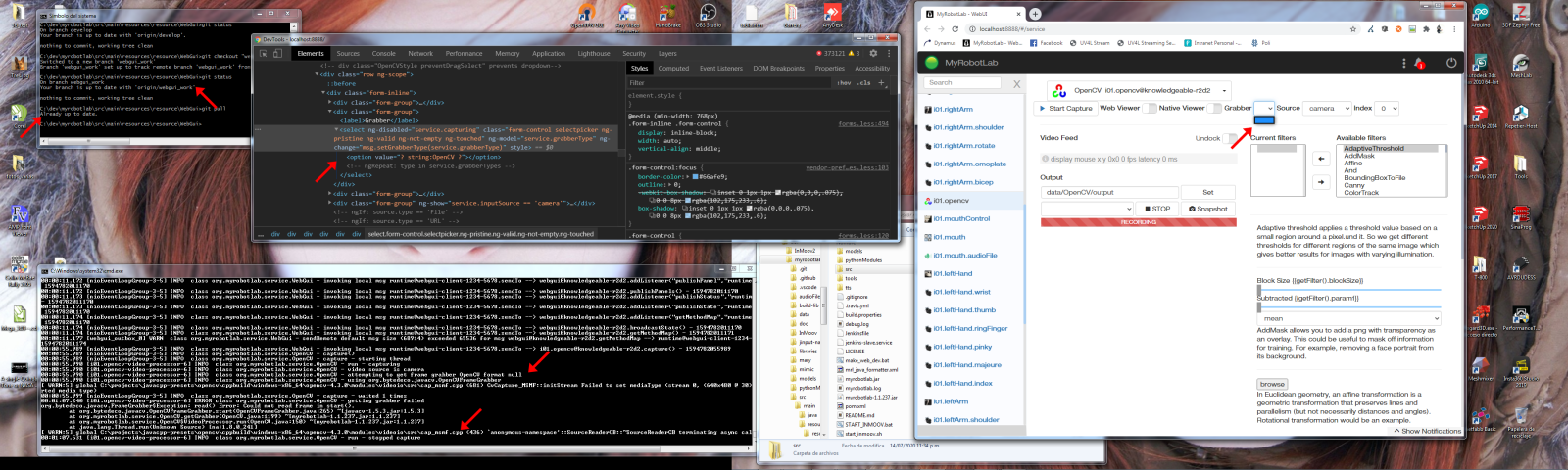The height and width of the screenshot is (470, 1568).
Task: Collapse the select ng-disabled node in Elements
Action: pyautogui.click(x=337, y=129)
